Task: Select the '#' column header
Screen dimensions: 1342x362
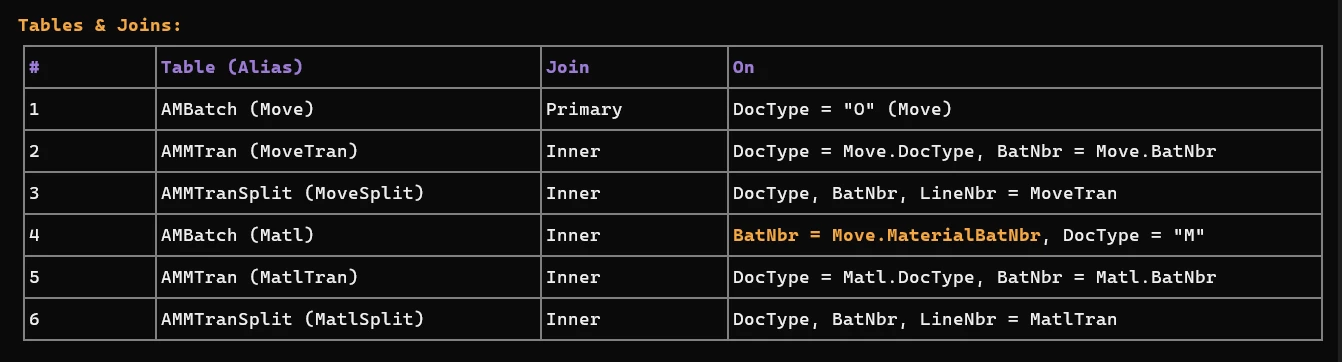Action: tap(90, 67)
